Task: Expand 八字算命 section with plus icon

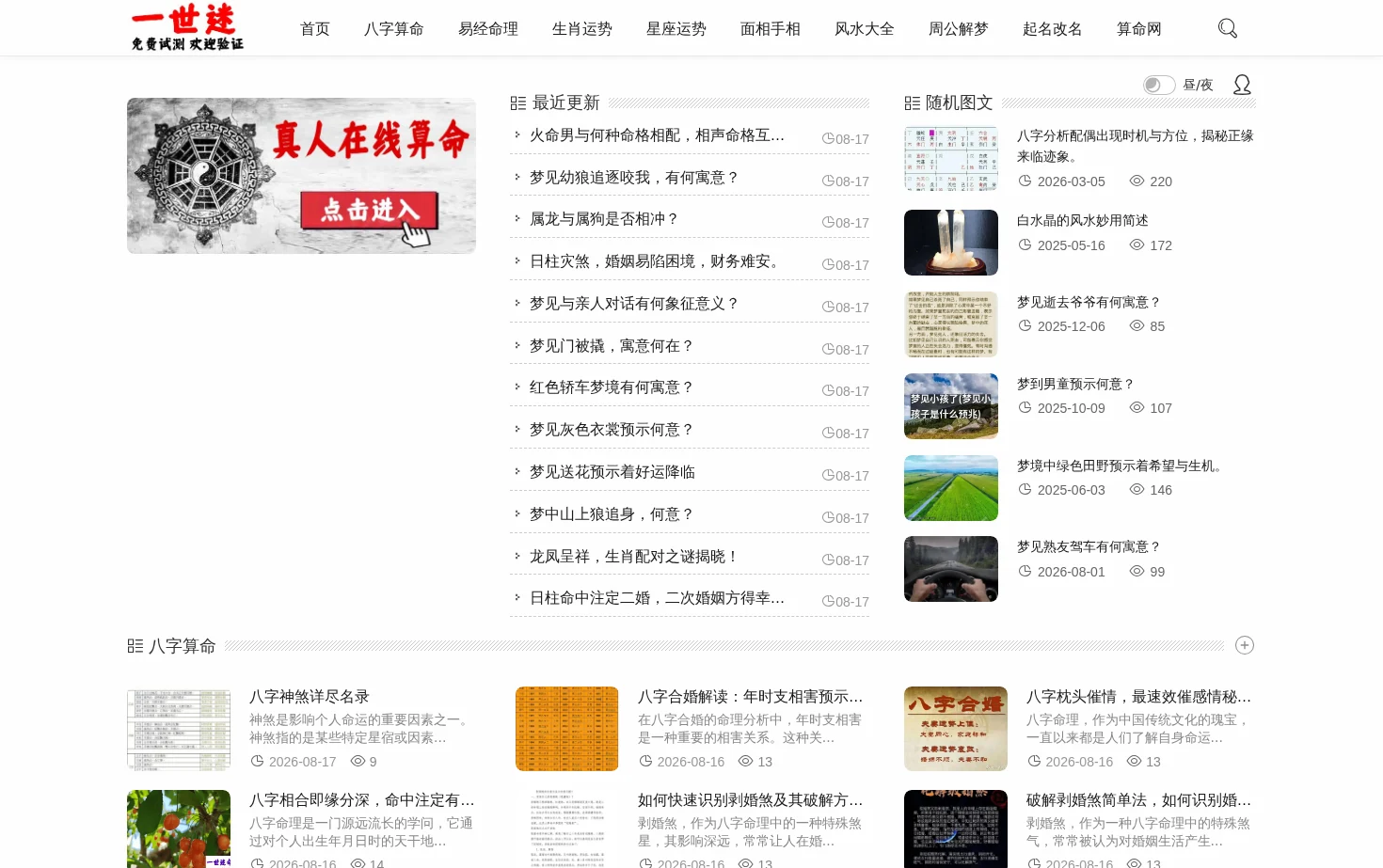Action: [1245, 645]
